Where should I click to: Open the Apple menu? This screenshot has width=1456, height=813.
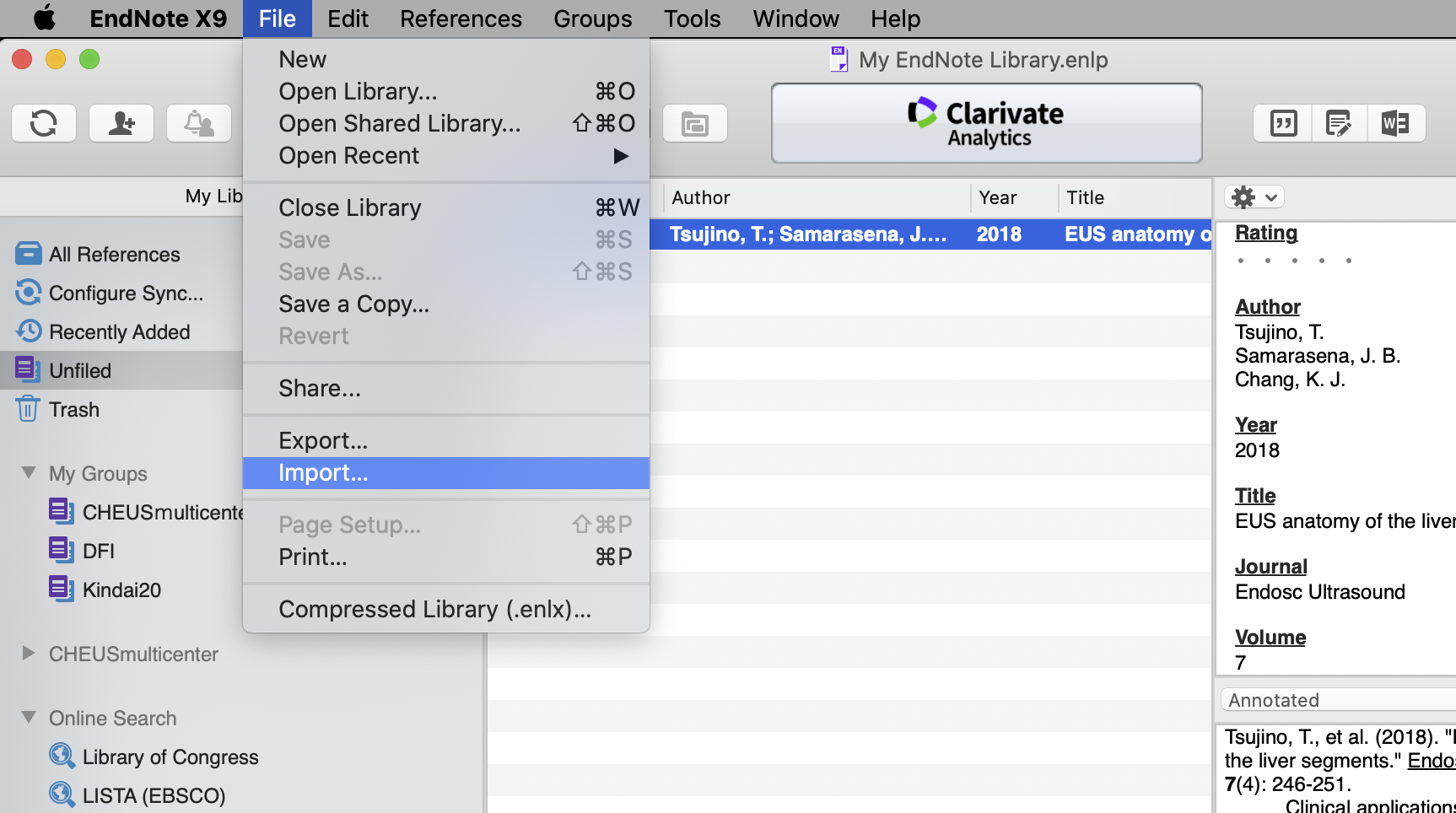pos(44,18)
